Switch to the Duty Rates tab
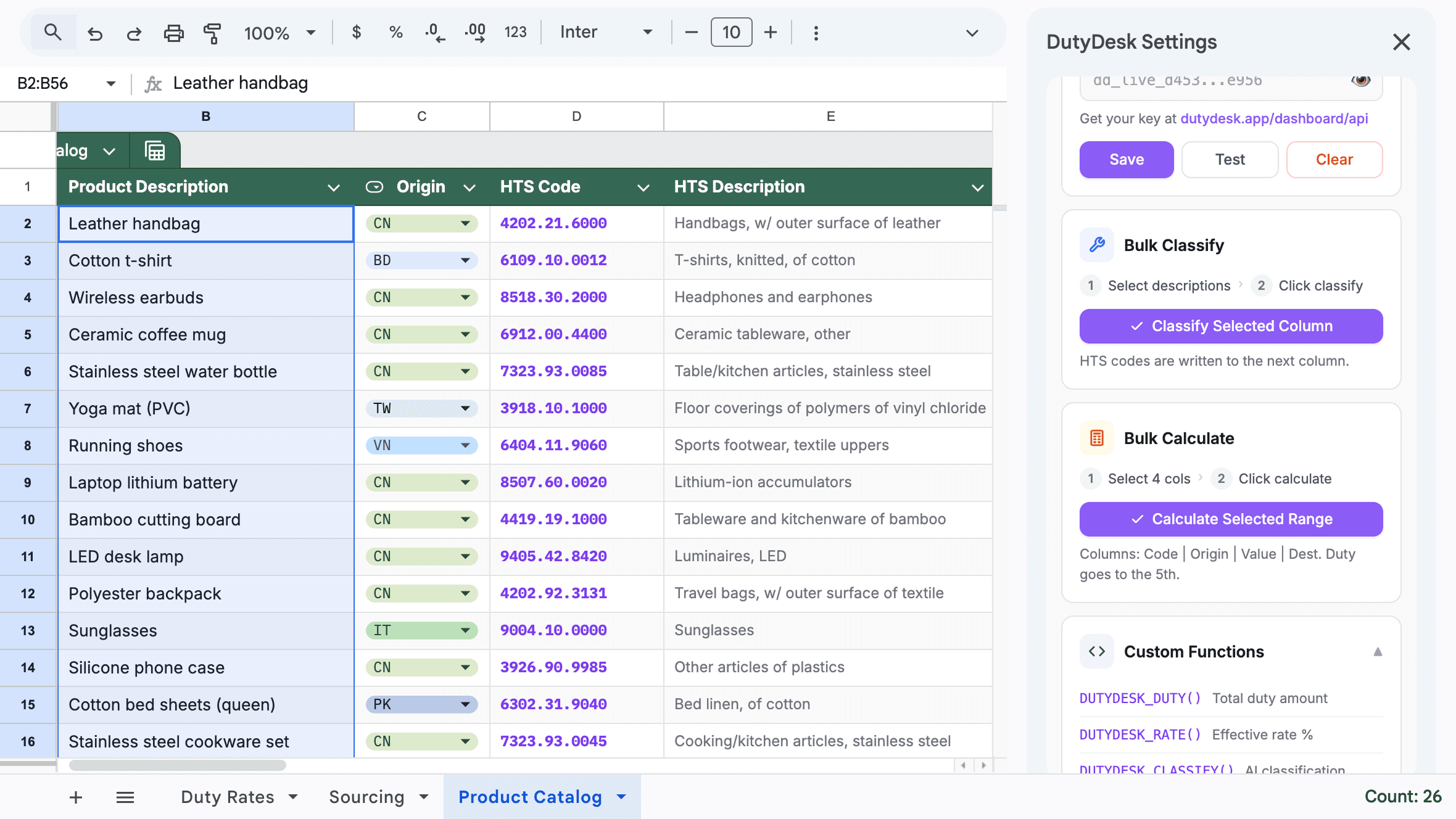 tap(228, 797)
